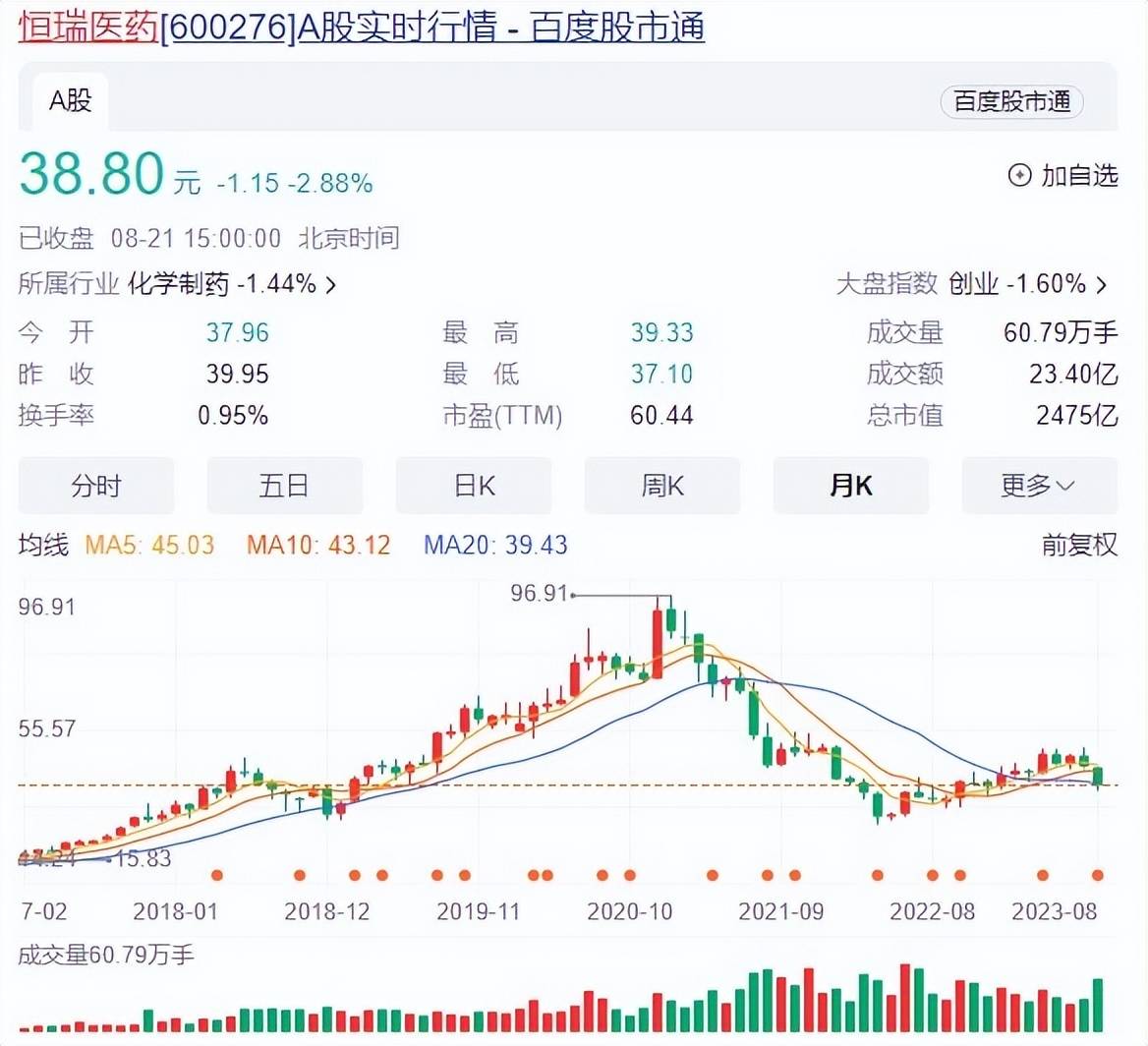Click the 96.91 peak price label on chart

coord(539,594)
